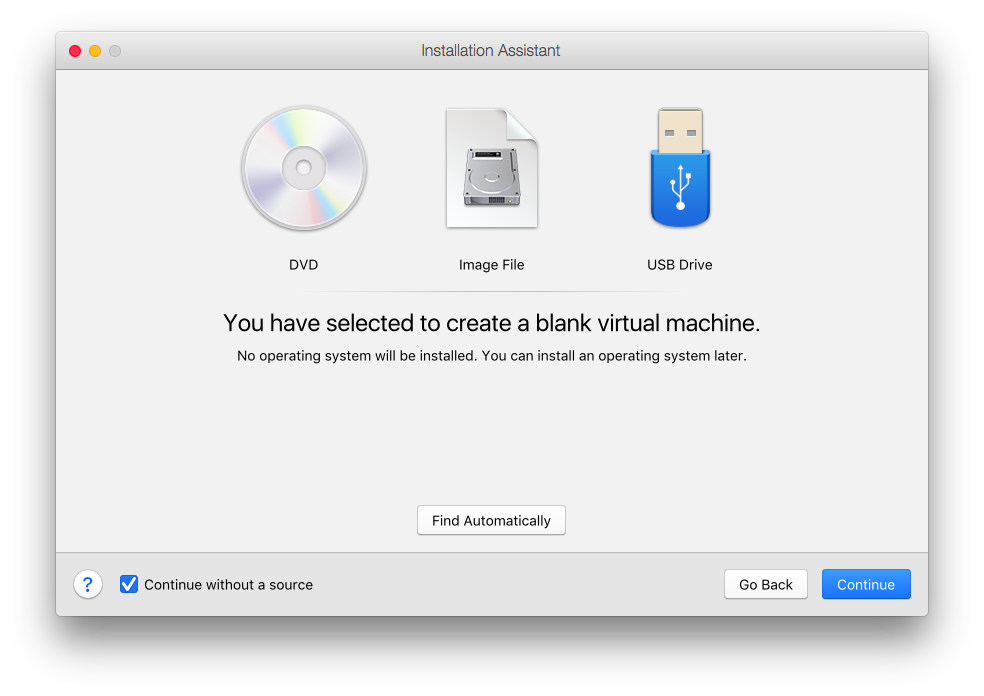Minimize the window using the yellow button

click(95, 51)
